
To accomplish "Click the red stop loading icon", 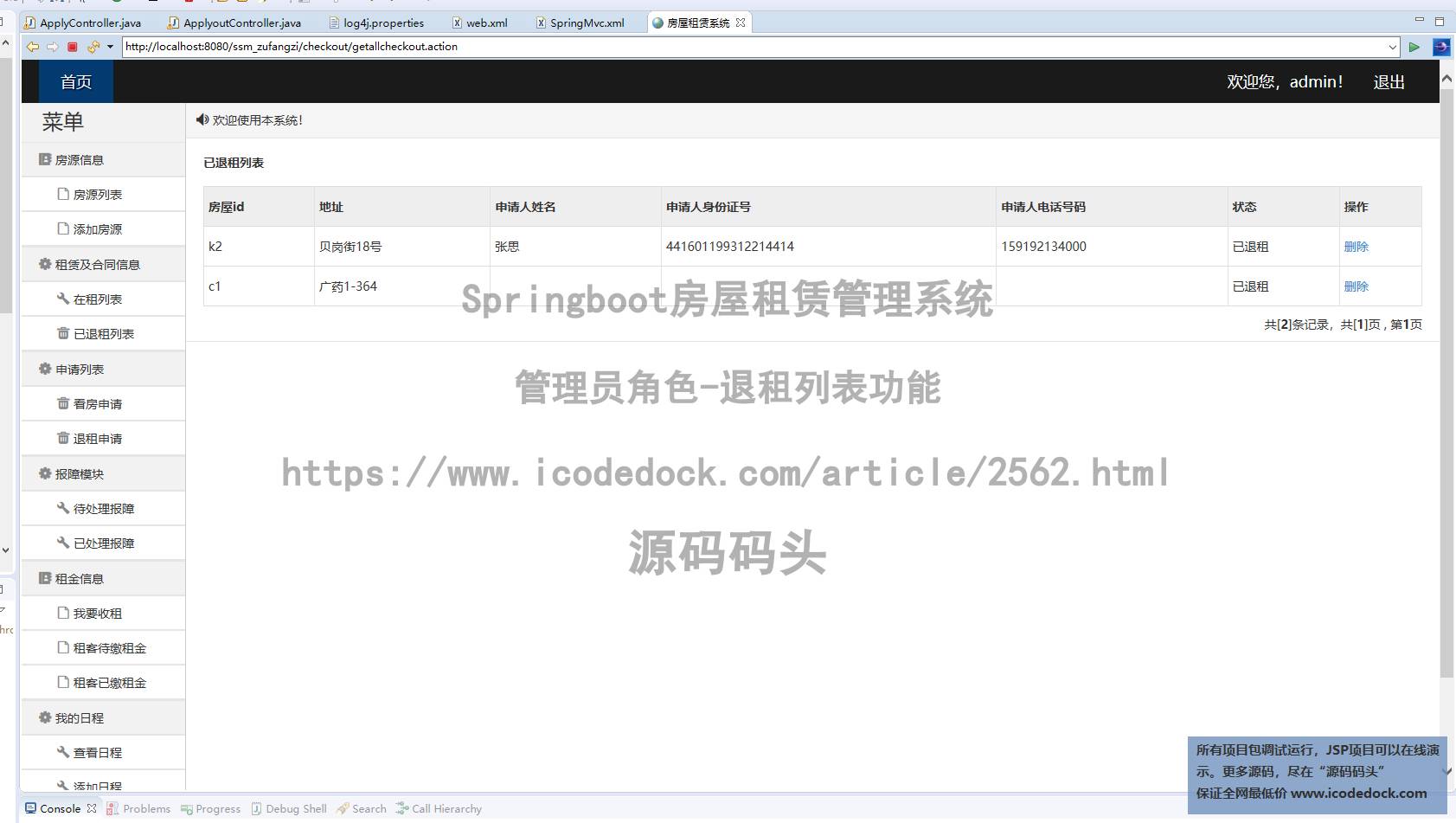I will coord(73,47).
